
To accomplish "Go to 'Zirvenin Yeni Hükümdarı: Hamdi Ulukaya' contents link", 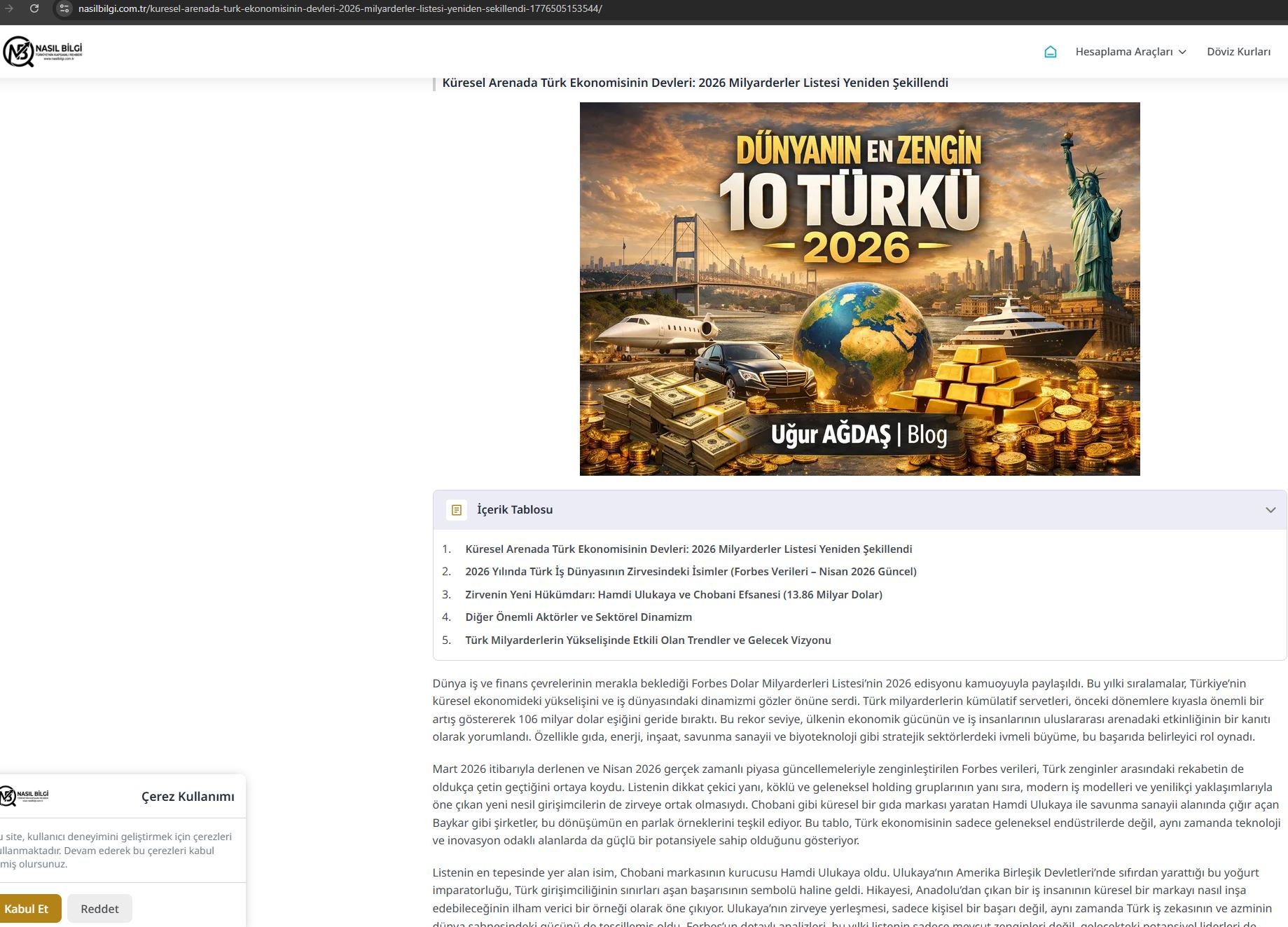I will (674, 595).
